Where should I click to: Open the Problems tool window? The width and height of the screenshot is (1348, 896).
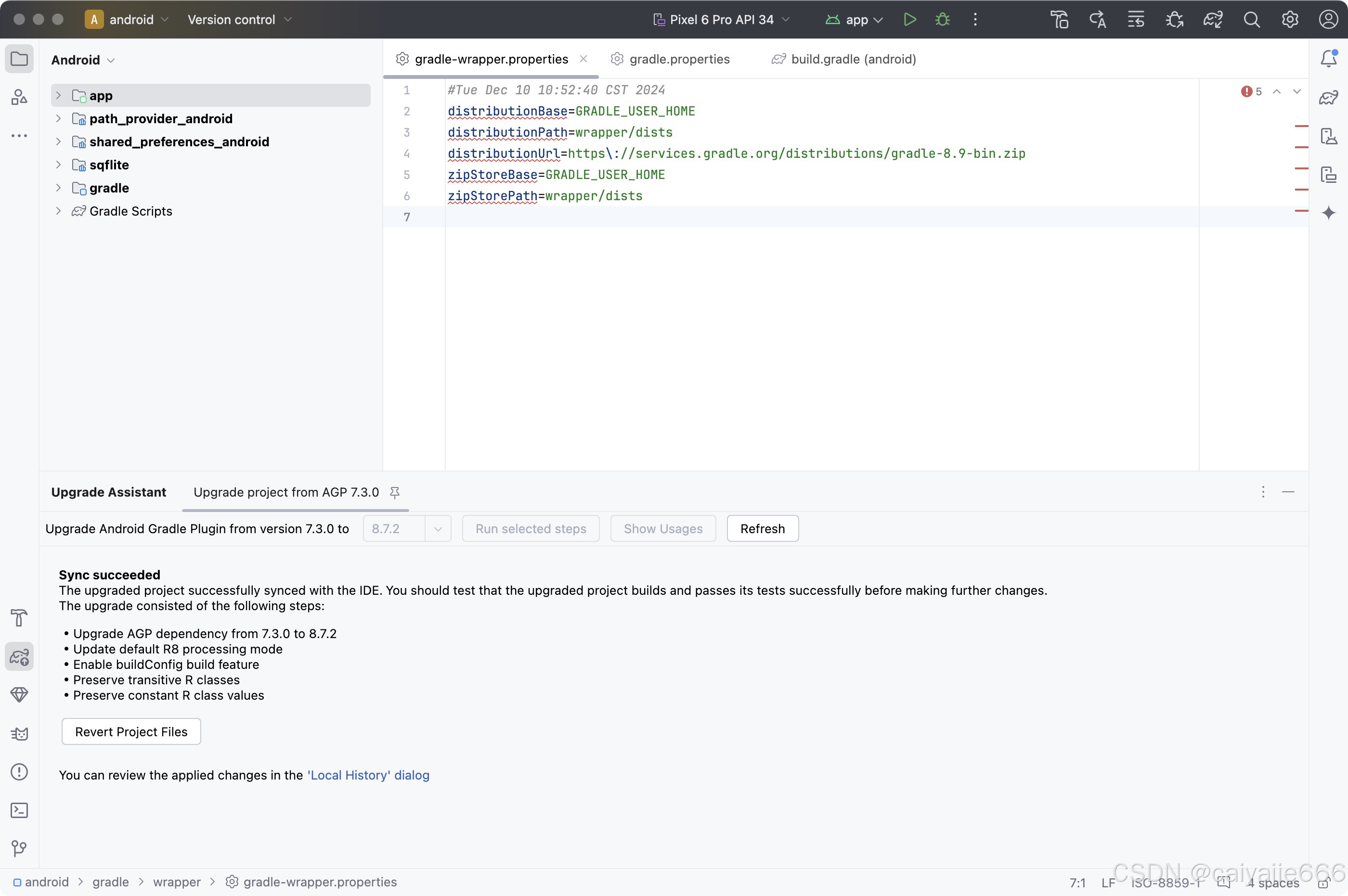pos(19,771)
